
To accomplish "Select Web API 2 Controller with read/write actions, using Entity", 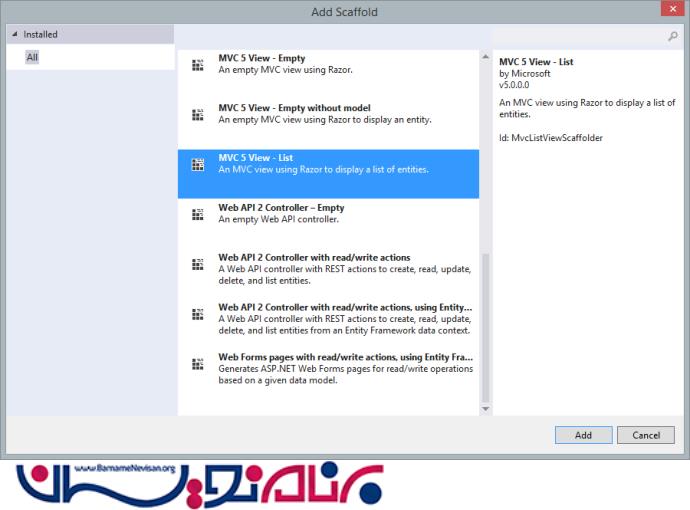I will click(x=345, y=307).
